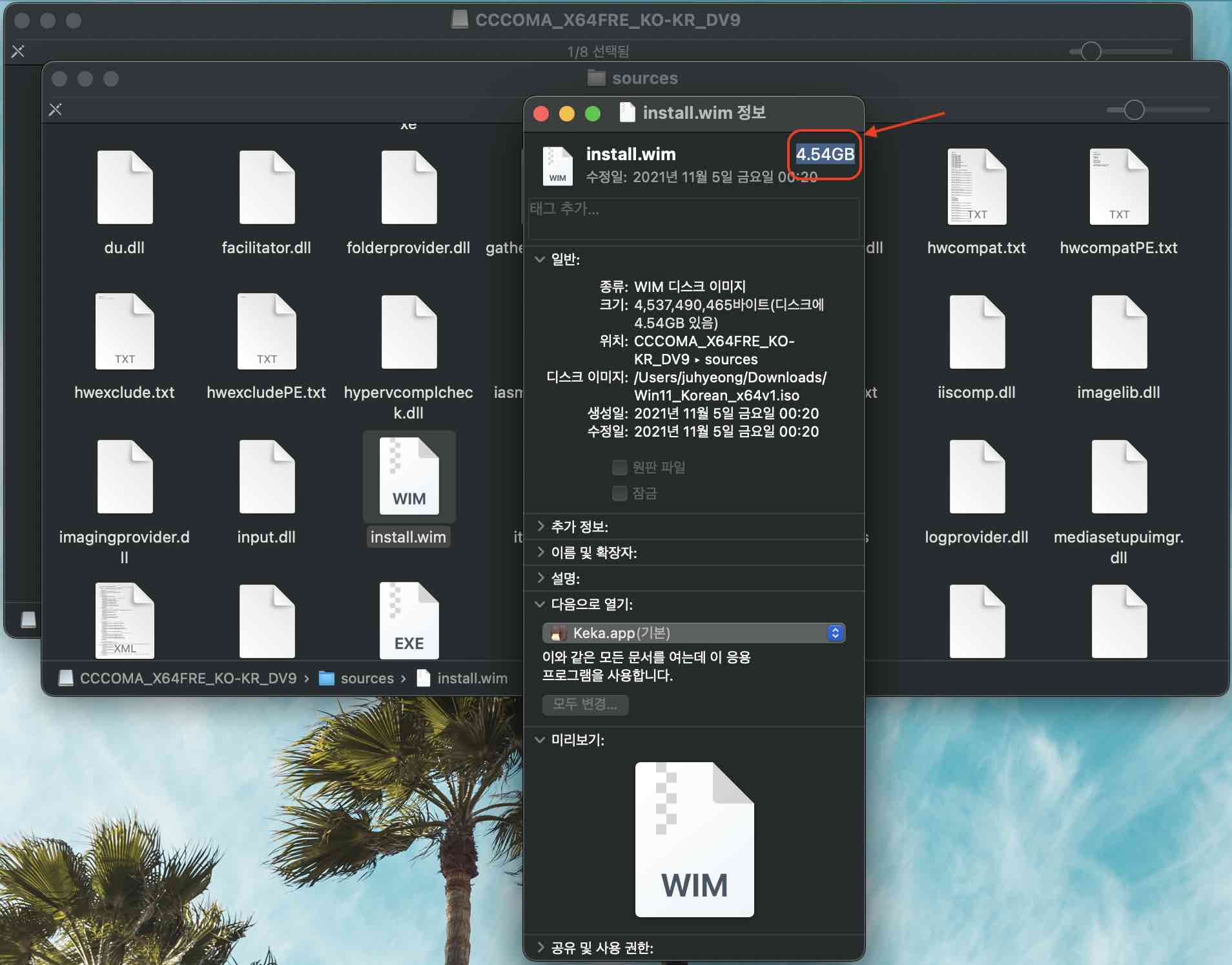1232x965 pixels.
Task: Expand the 설명 section
Action: pos(540,578)
